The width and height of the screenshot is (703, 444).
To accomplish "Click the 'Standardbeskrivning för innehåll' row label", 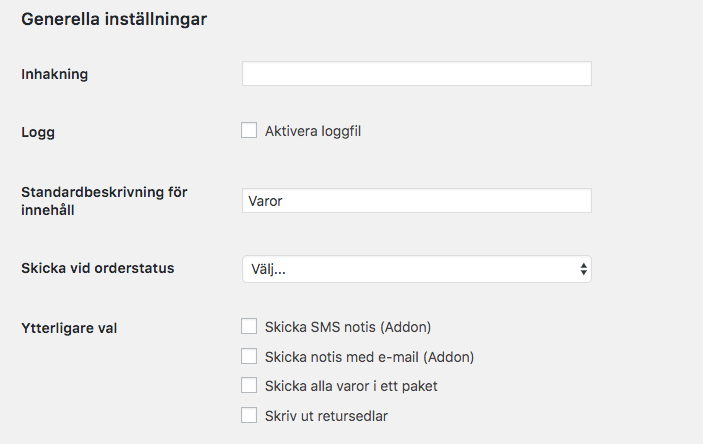I will (104, 200).
